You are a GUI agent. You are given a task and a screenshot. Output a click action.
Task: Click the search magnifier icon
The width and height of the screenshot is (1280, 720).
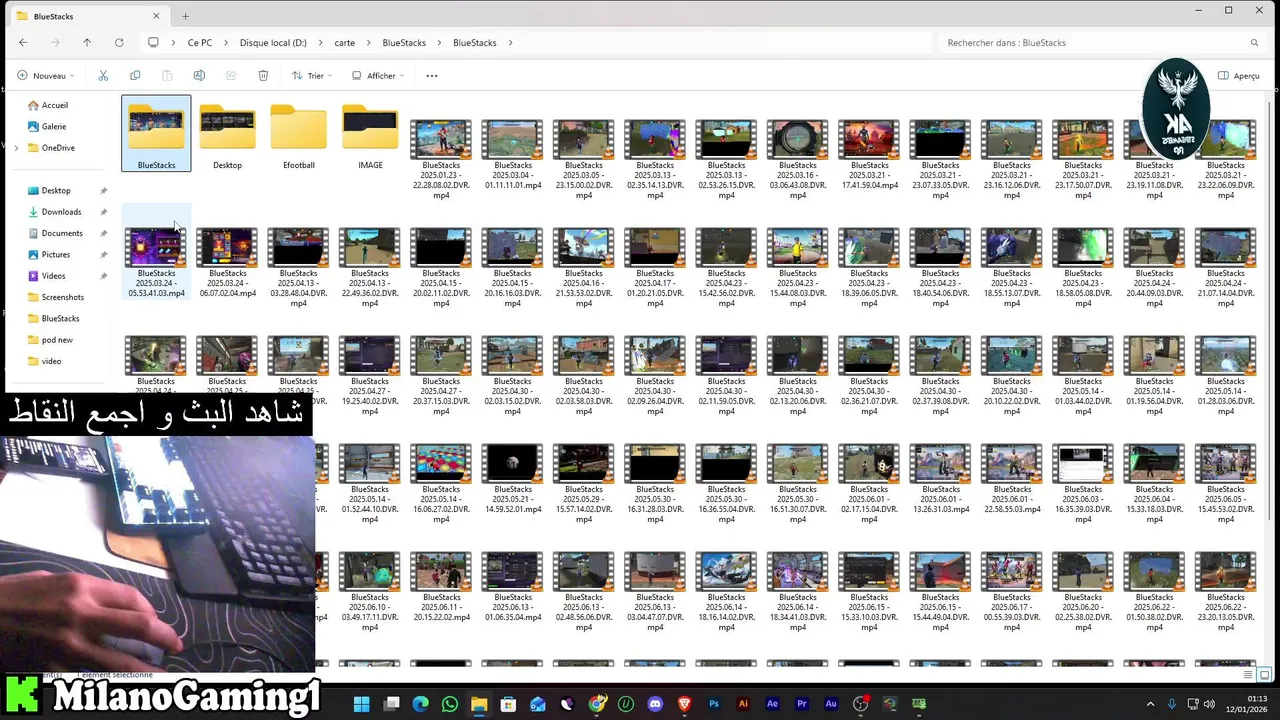click(x=1254, y=43)
